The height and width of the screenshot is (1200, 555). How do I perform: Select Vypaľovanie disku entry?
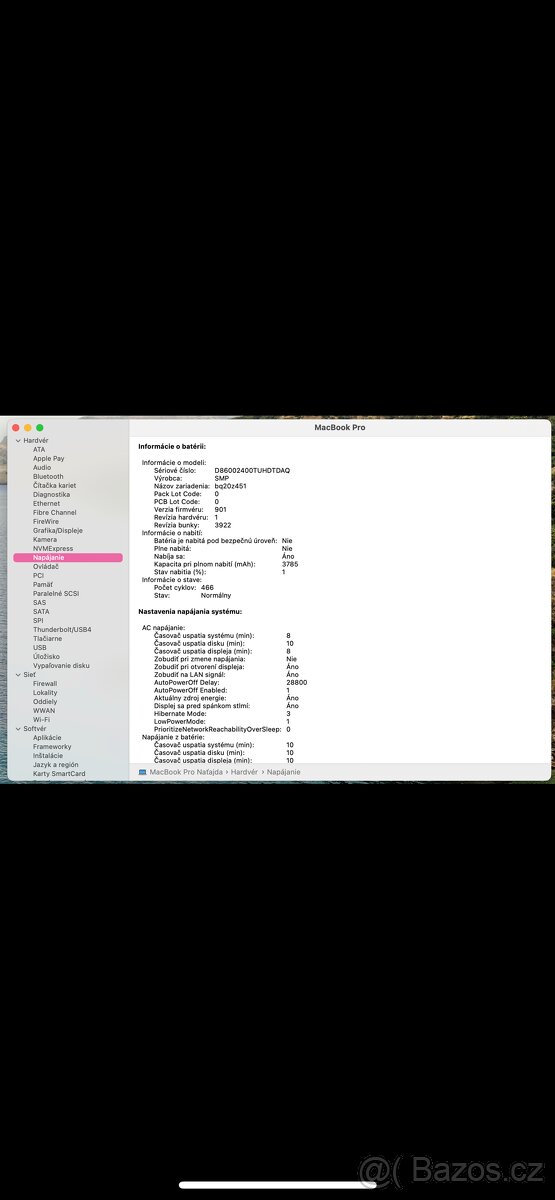(61, 666)
